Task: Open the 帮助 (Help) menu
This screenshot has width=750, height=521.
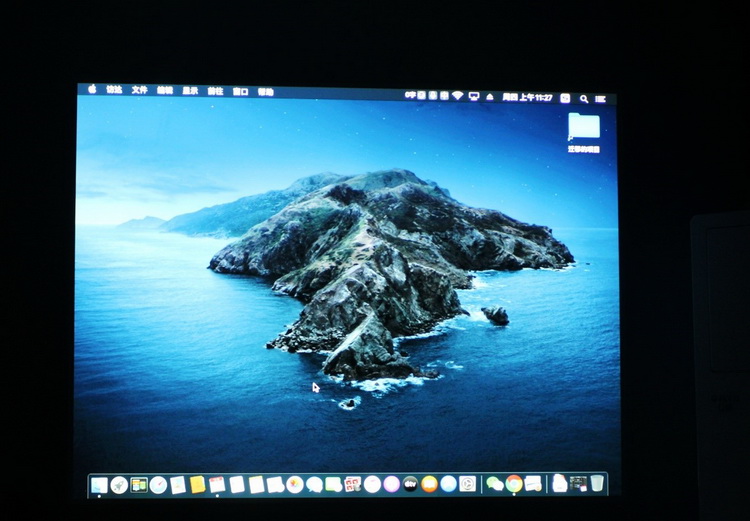Action: [265, 91]
